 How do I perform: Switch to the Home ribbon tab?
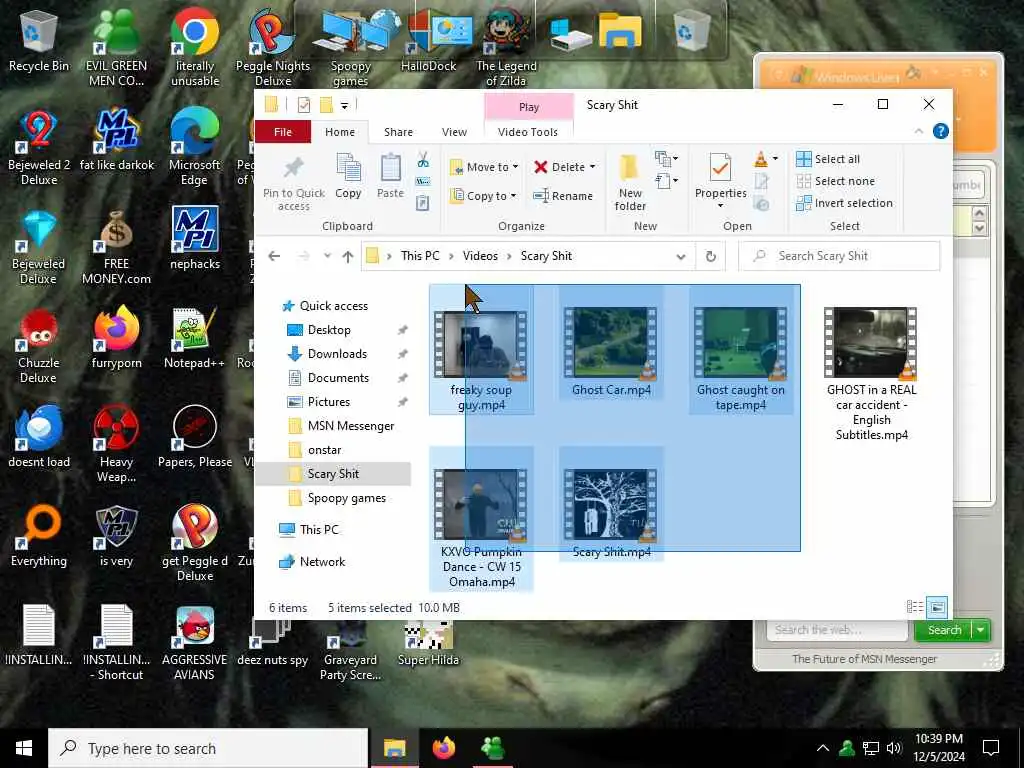(x=340, y=132)
